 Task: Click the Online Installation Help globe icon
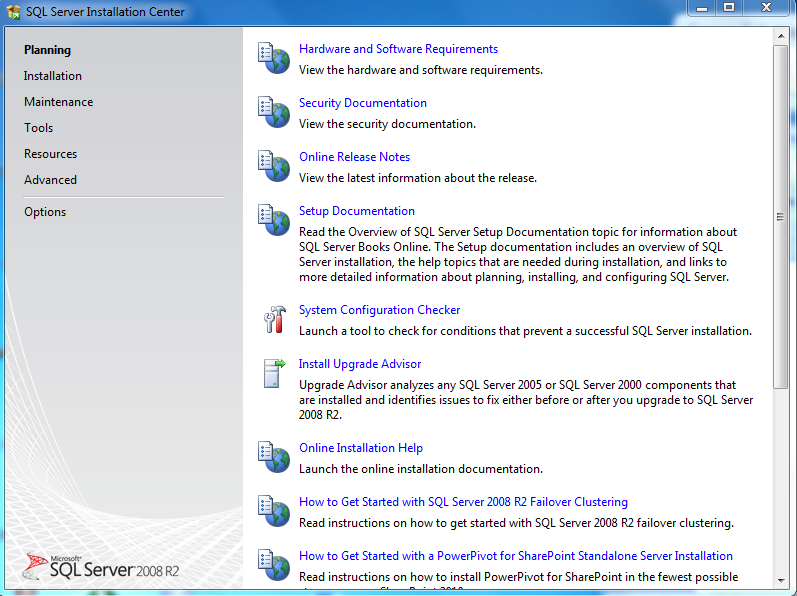pyautogui.click(x=274, y=457)
